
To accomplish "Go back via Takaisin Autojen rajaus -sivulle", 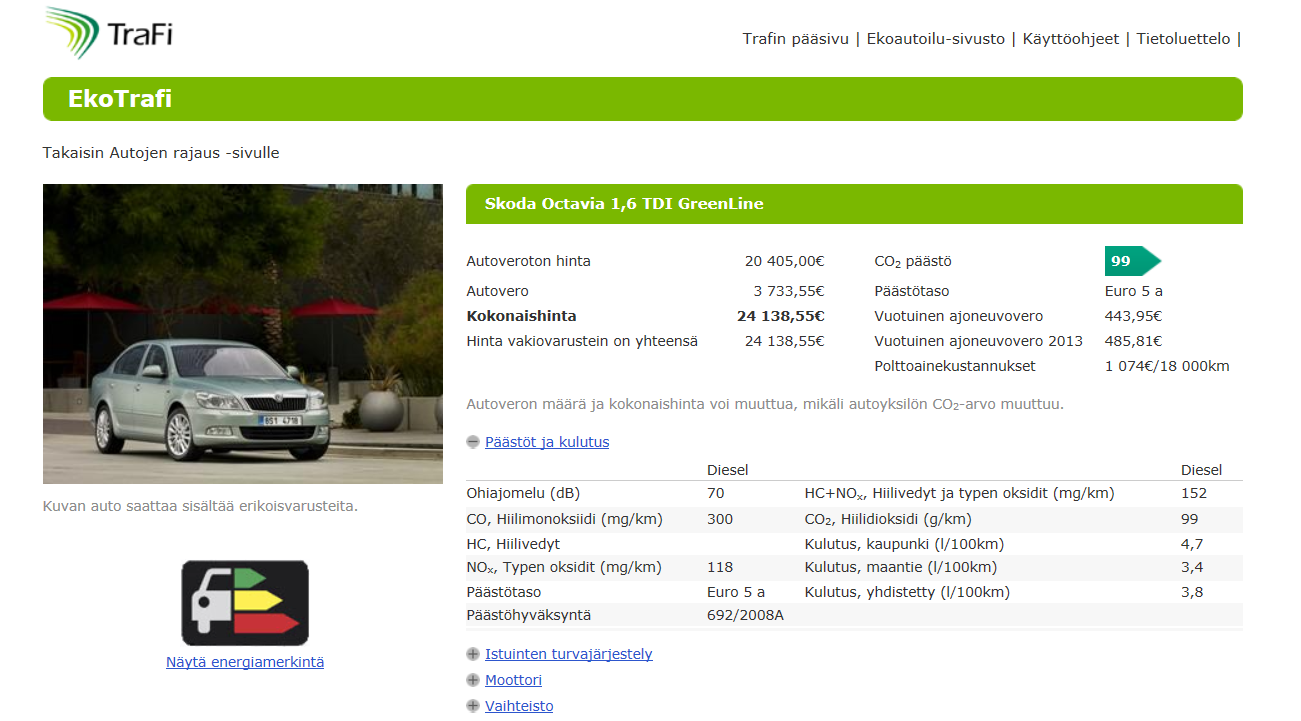I will point(161,153).
